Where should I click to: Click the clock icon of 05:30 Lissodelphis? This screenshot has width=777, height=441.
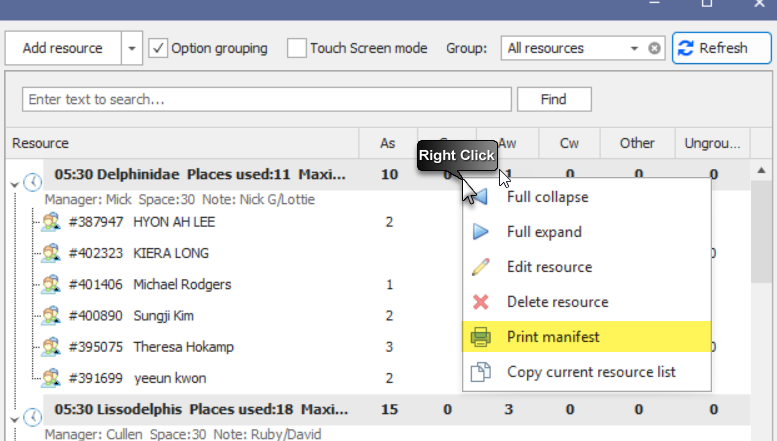point(33,417)
